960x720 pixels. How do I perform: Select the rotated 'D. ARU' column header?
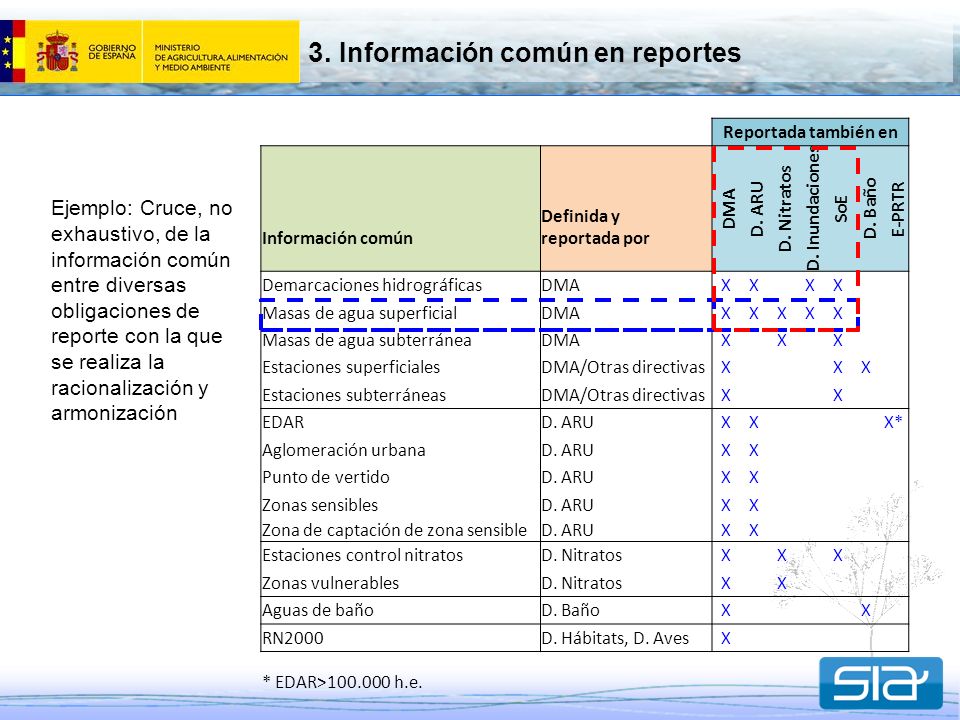click(757, 209)
